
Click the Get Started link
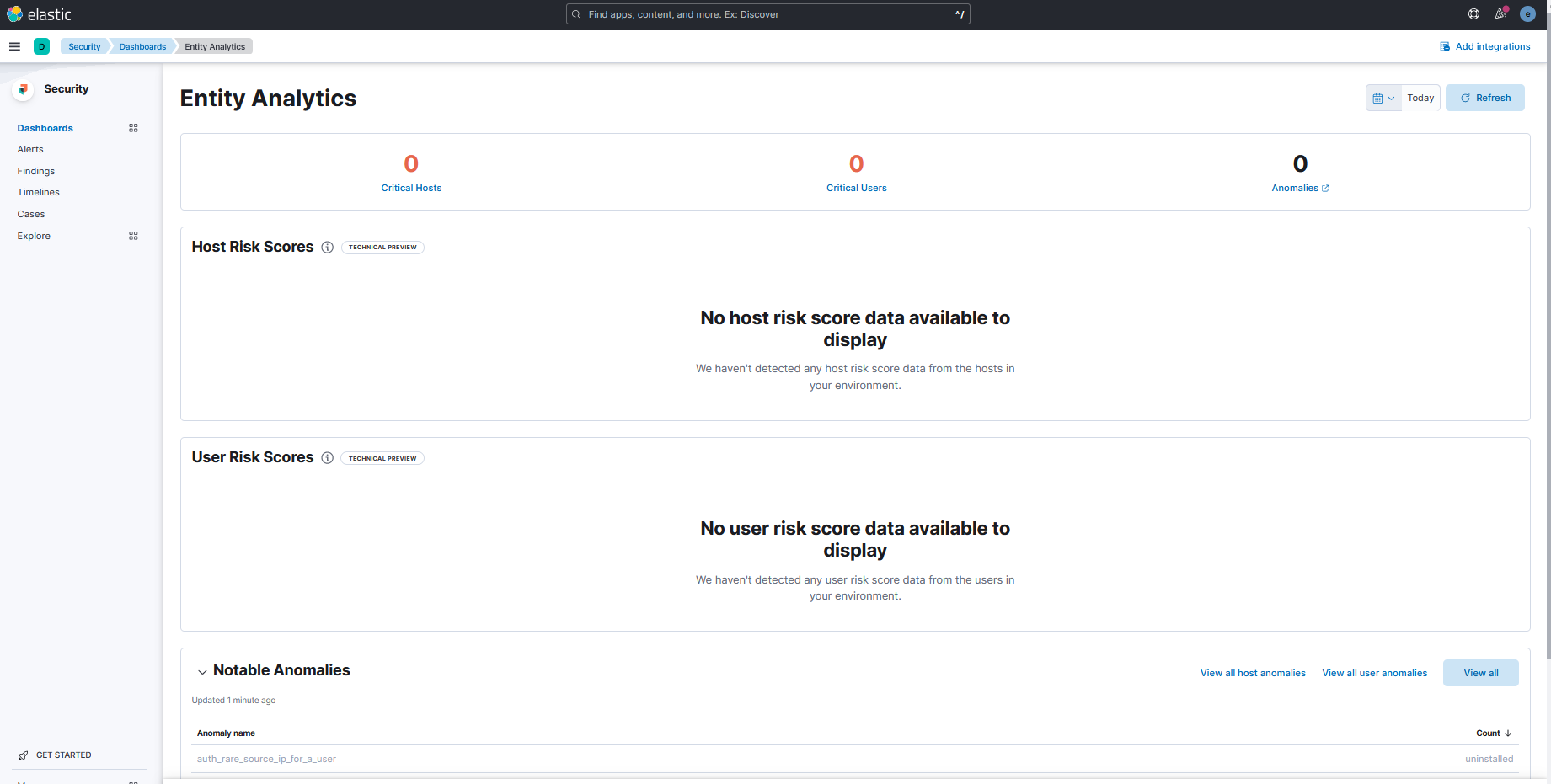click(64, 755)
